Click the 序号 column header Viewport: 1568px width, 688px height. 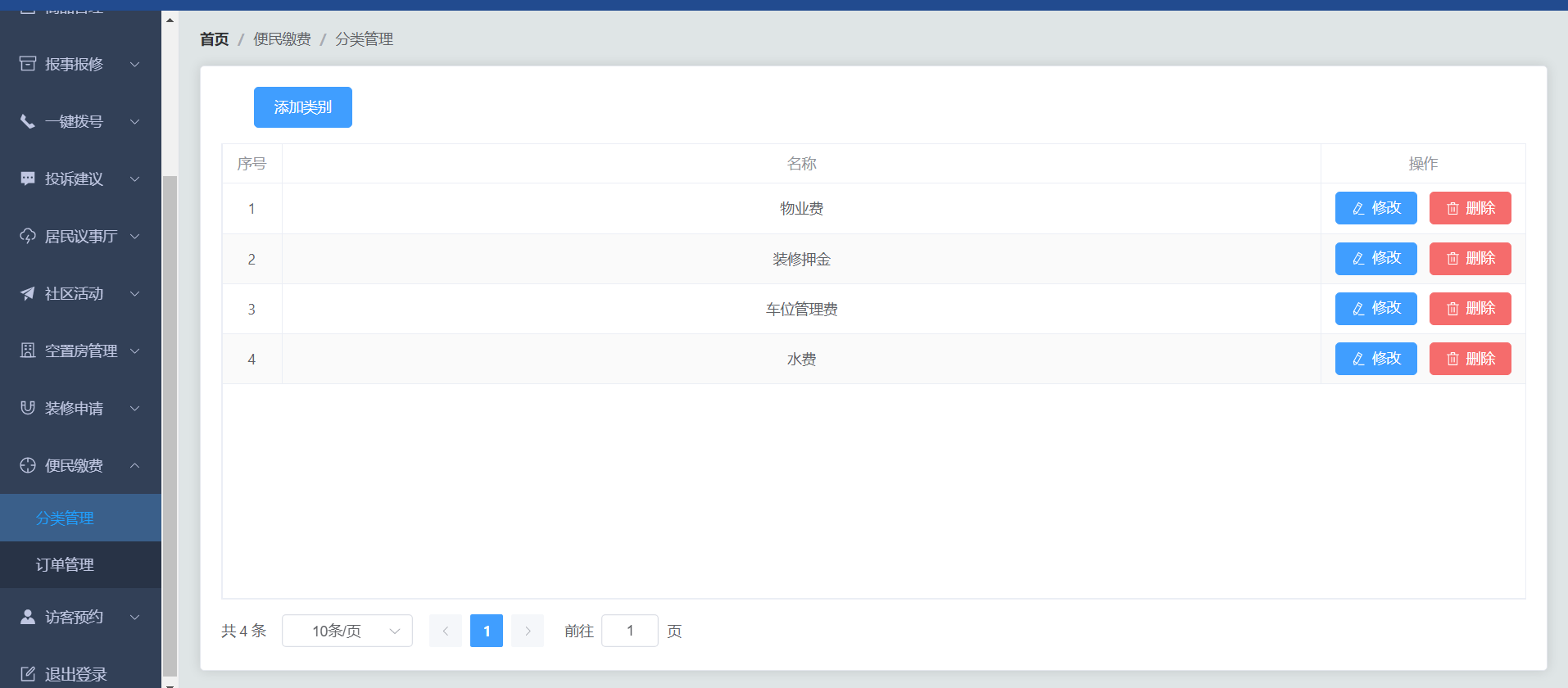point(252,164)
